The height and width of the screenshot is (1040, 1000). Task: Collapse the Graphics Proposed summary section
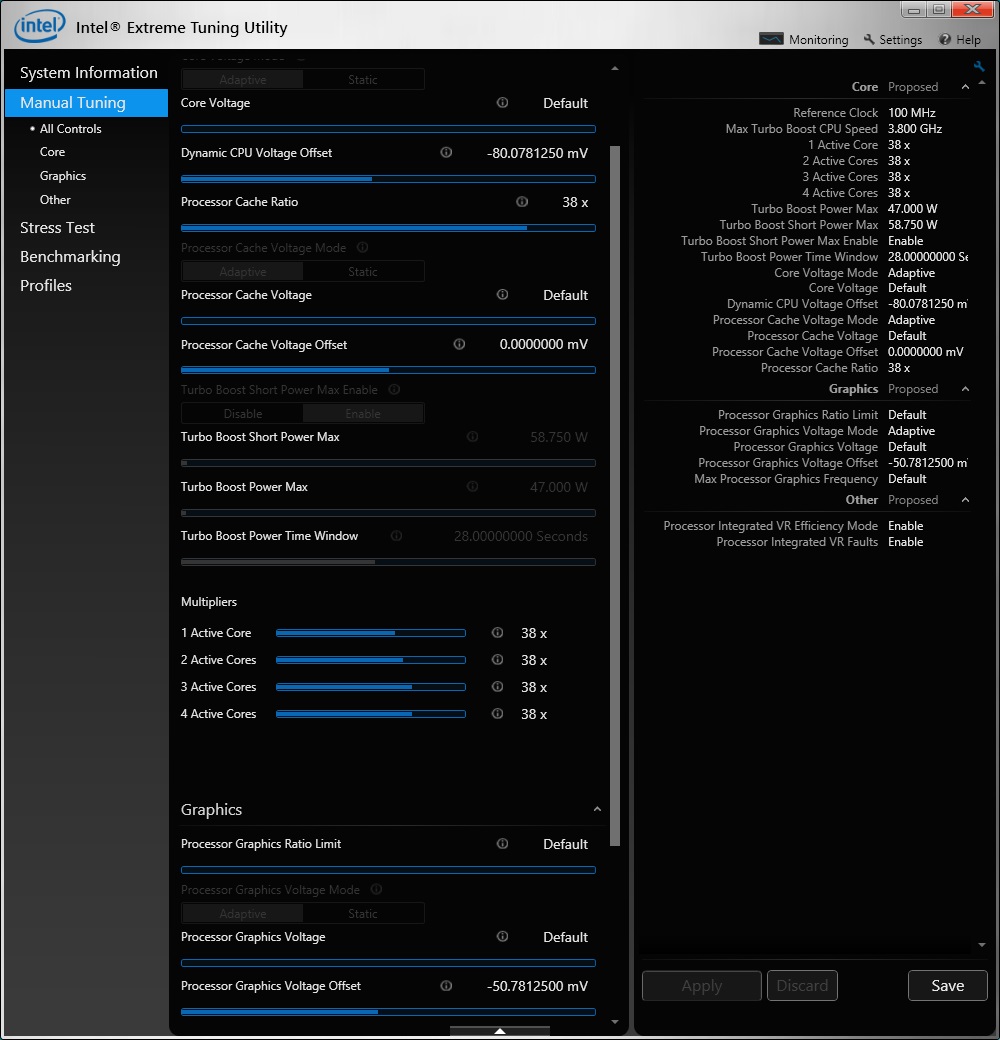coord(966,389)
